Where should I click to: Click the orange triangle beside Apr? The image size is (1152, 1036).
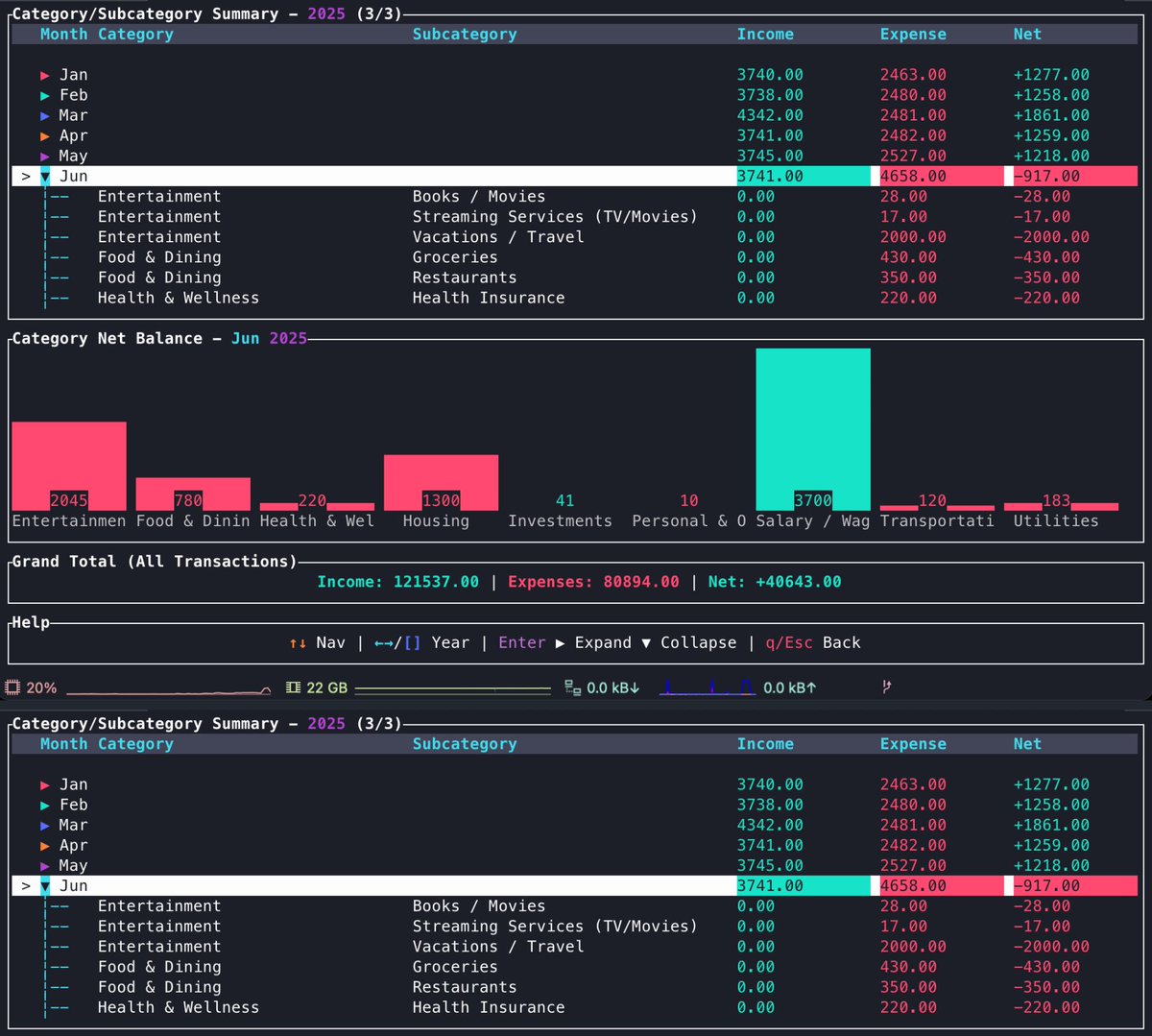[45, 135]
